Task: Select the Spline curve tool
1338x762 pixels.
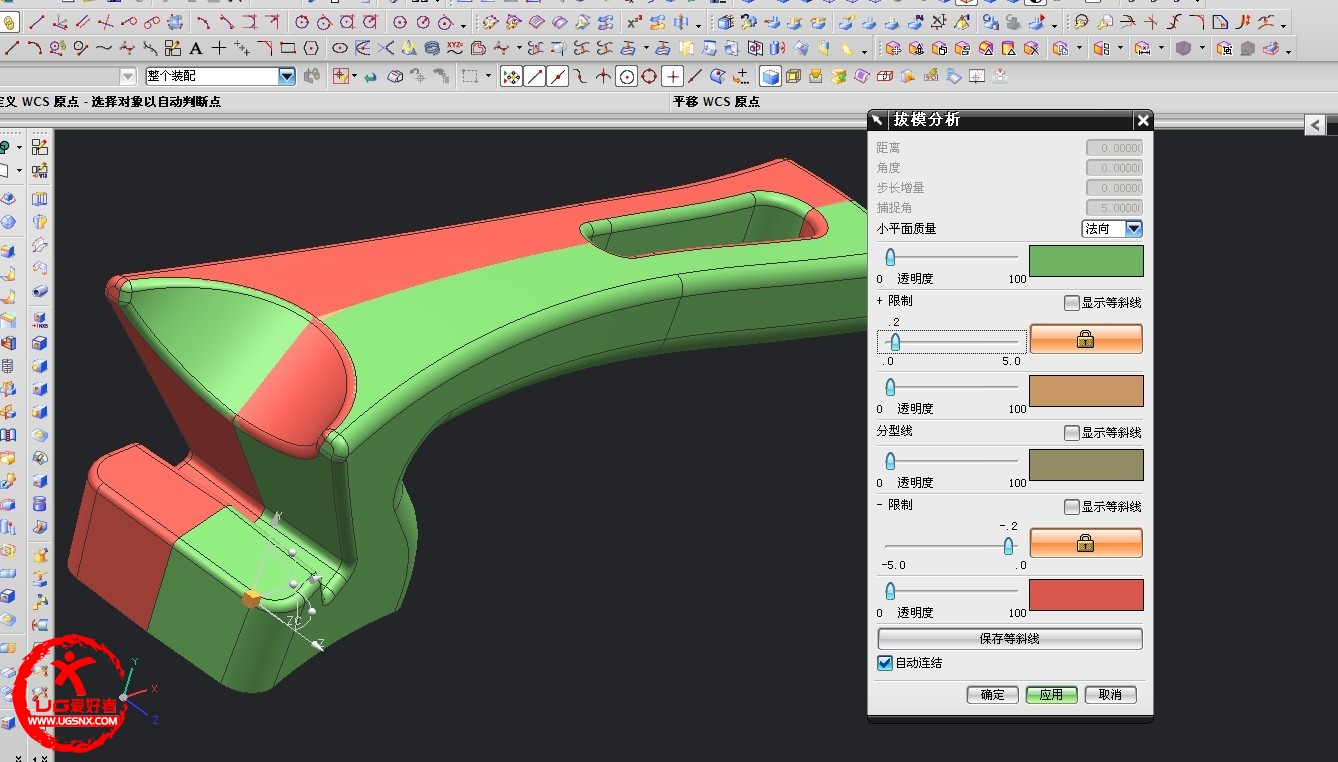Action: click(104, 47)
